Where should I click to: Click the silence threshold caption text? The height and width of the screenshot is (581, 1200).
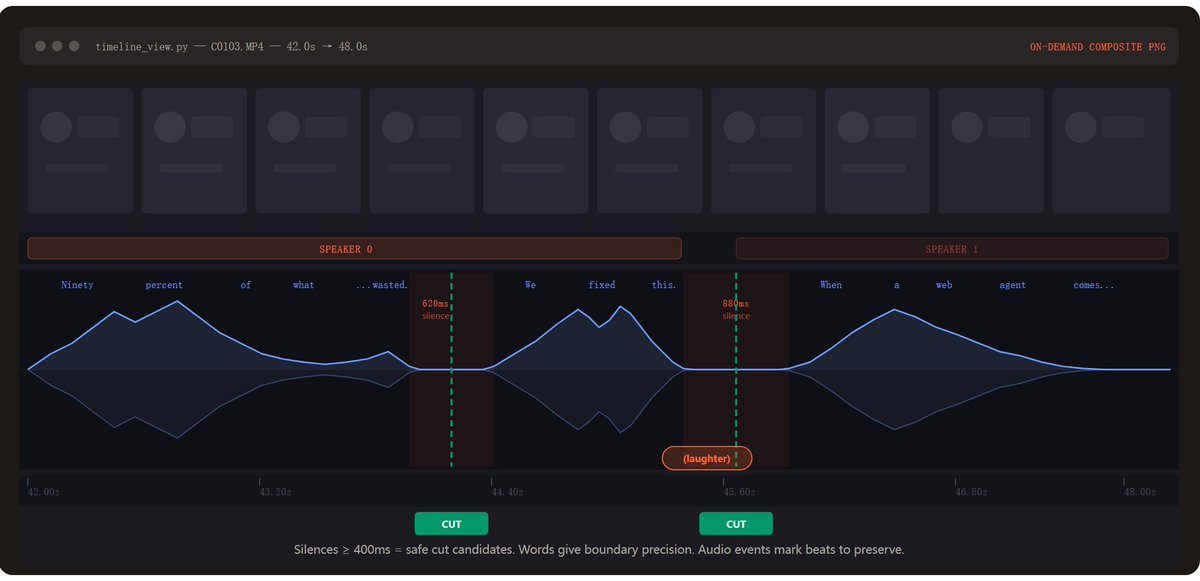pos(599,550)
